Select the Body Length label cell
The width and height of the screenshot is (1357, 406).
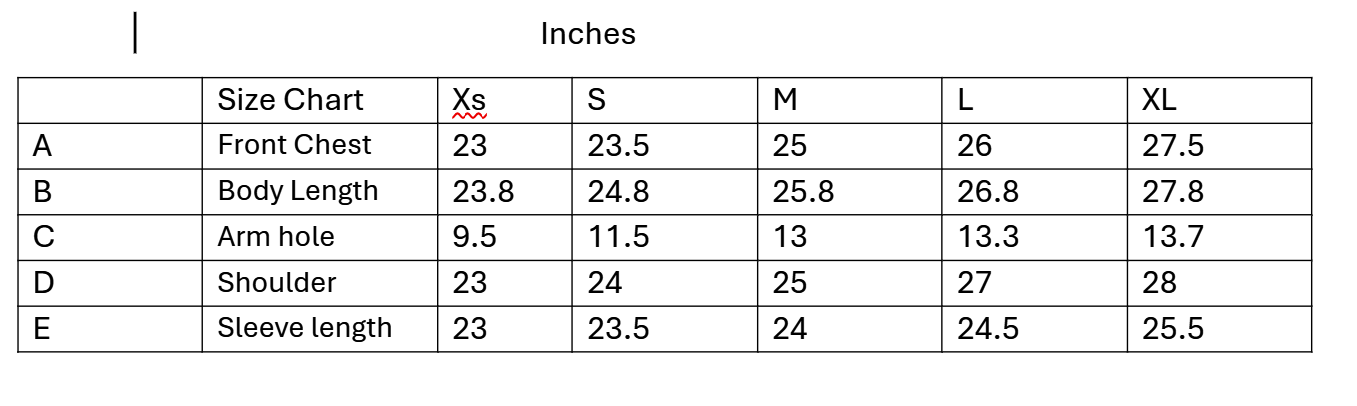pyautogui.click(x=320, y=191)
